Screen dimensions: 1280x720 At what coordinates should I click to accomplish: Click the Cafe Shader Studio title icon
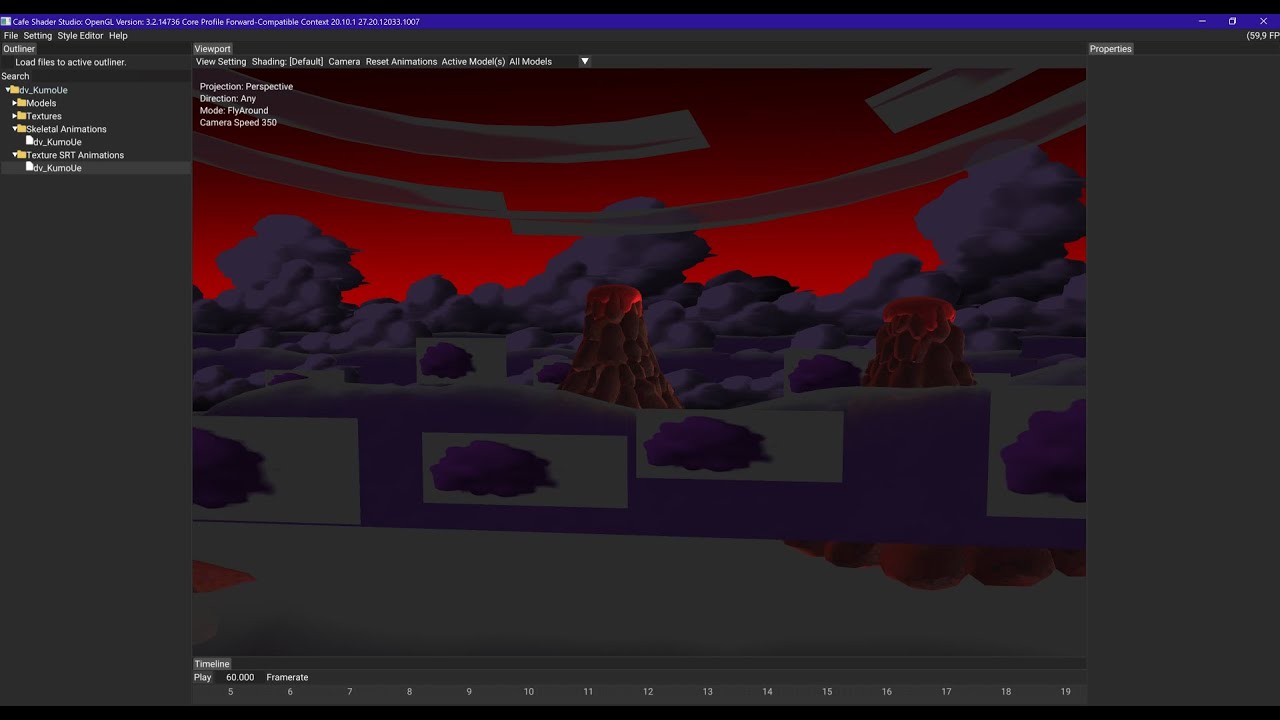pos(6,21)
